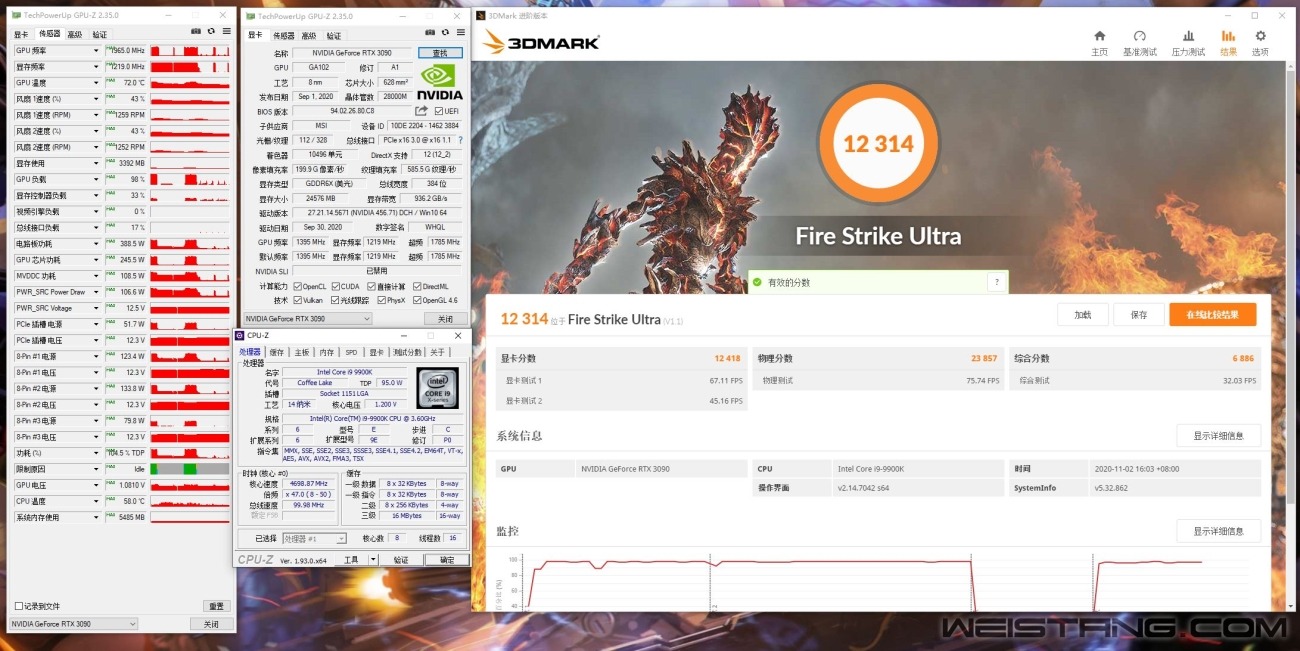Open the 3DMark 主页 home icon

1099,42
